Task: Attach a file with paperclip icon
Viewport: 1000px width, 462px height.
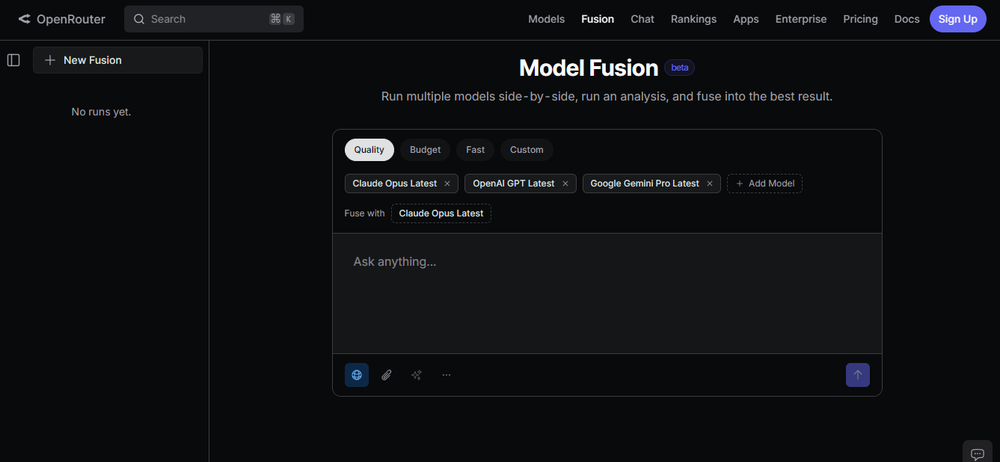Action: [386, 375]
